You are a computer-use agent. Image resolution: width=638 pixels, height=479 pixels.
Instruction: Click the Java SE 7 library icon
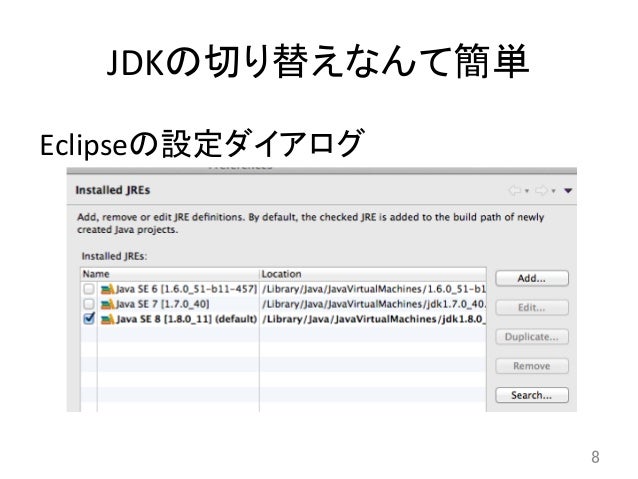[x=107, y=304]
